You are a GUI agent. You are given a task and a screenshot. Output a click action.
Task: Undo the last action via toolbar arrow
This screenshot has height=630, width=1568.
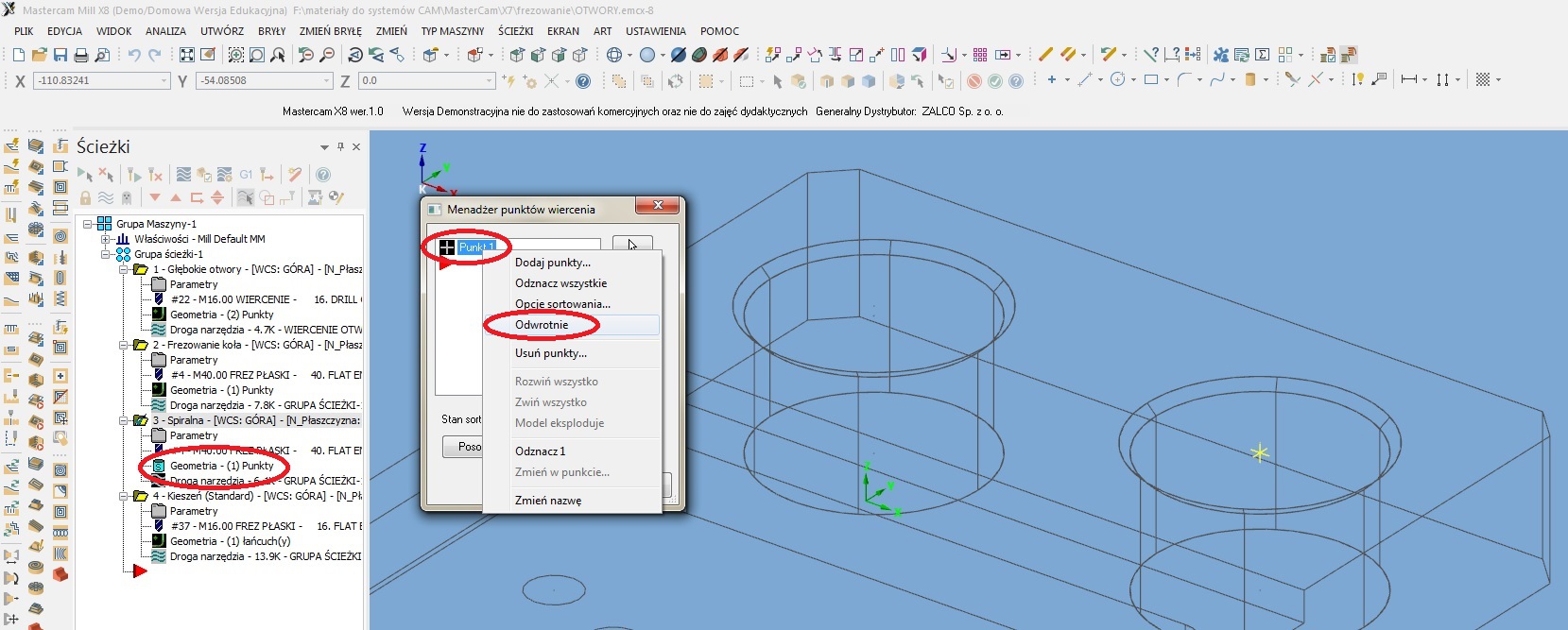coord(133,55)
